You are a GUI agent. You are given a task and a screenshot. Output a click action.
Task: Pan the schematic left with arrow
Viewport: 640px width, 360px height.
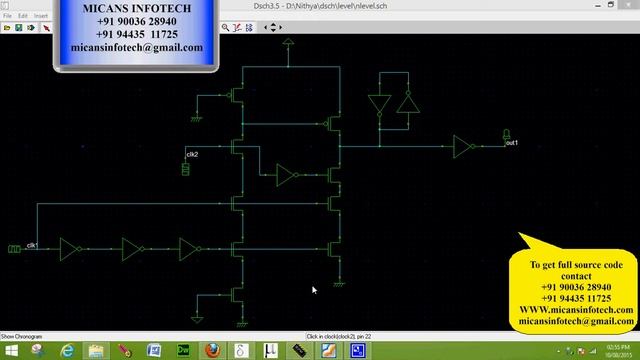(x=266, y=27)
